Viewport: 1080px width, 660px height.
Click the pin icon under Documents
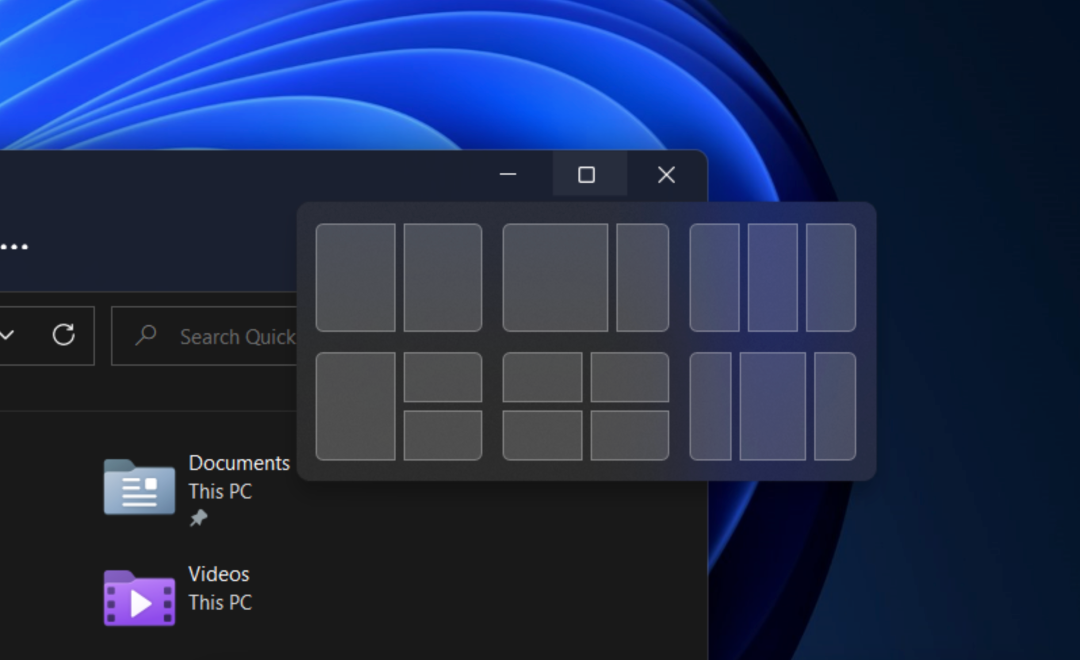[x=198, y=517]
